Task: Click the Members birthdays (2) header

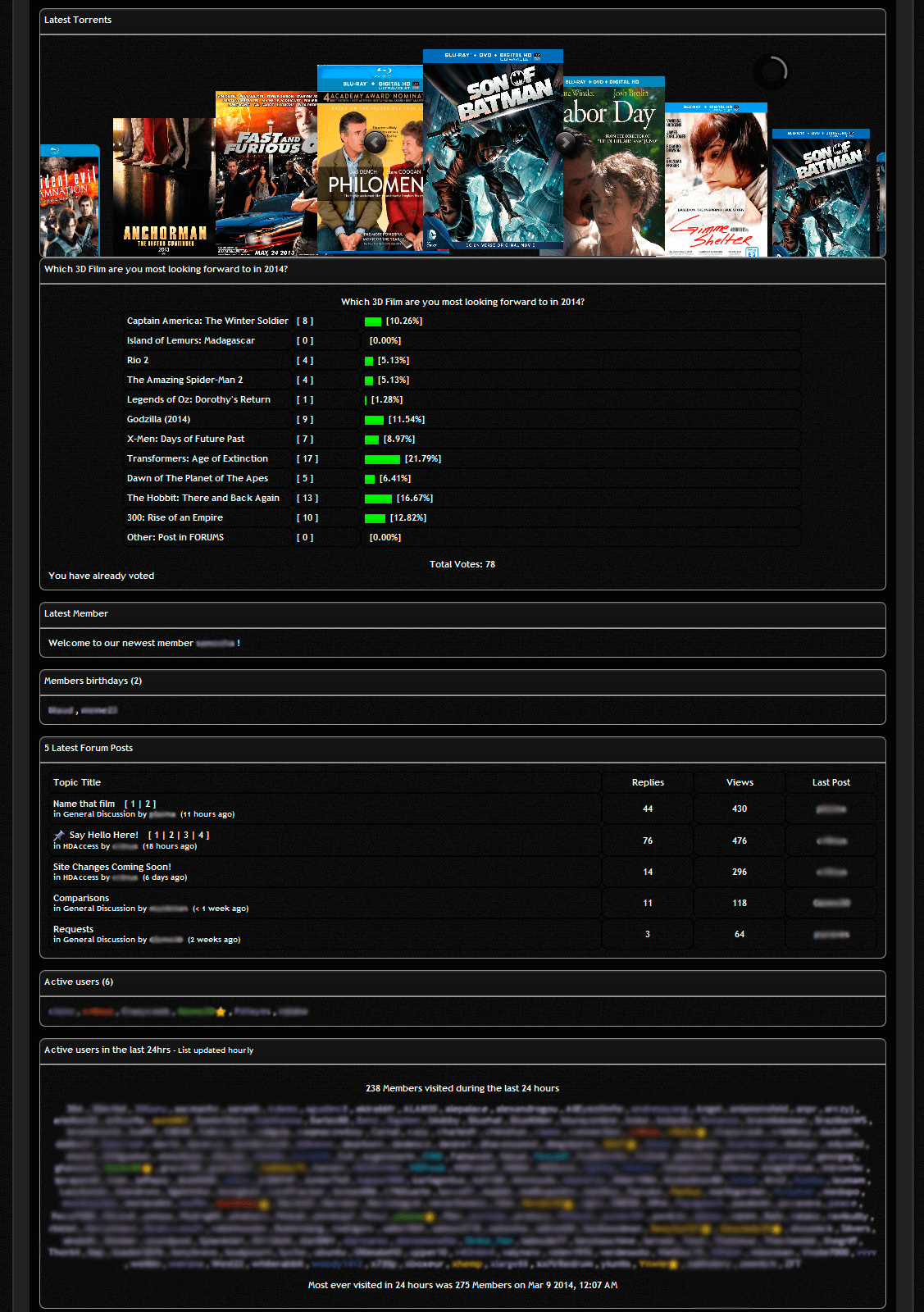Action: (x=462, y=681)
